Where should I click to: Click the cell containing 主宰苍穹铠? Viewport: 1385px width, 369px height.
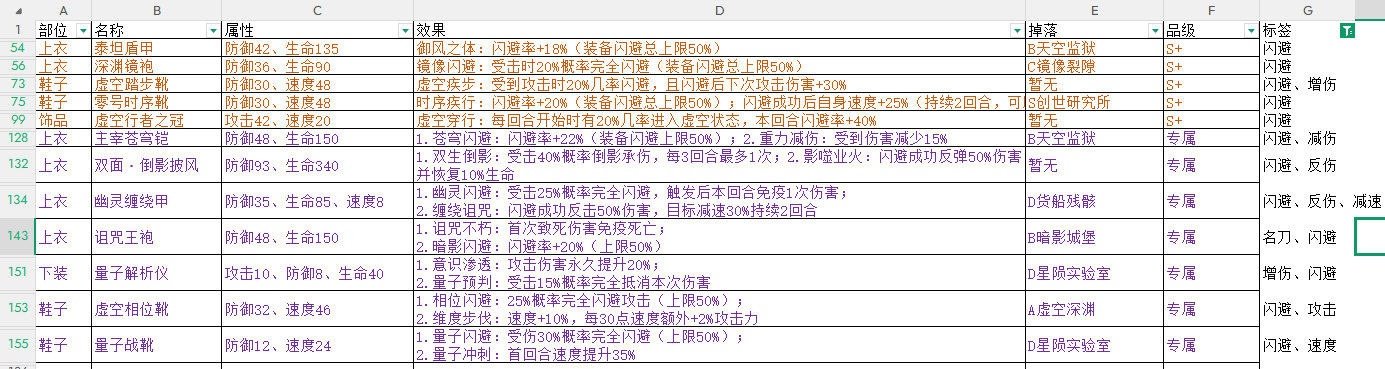coord(156,138)
